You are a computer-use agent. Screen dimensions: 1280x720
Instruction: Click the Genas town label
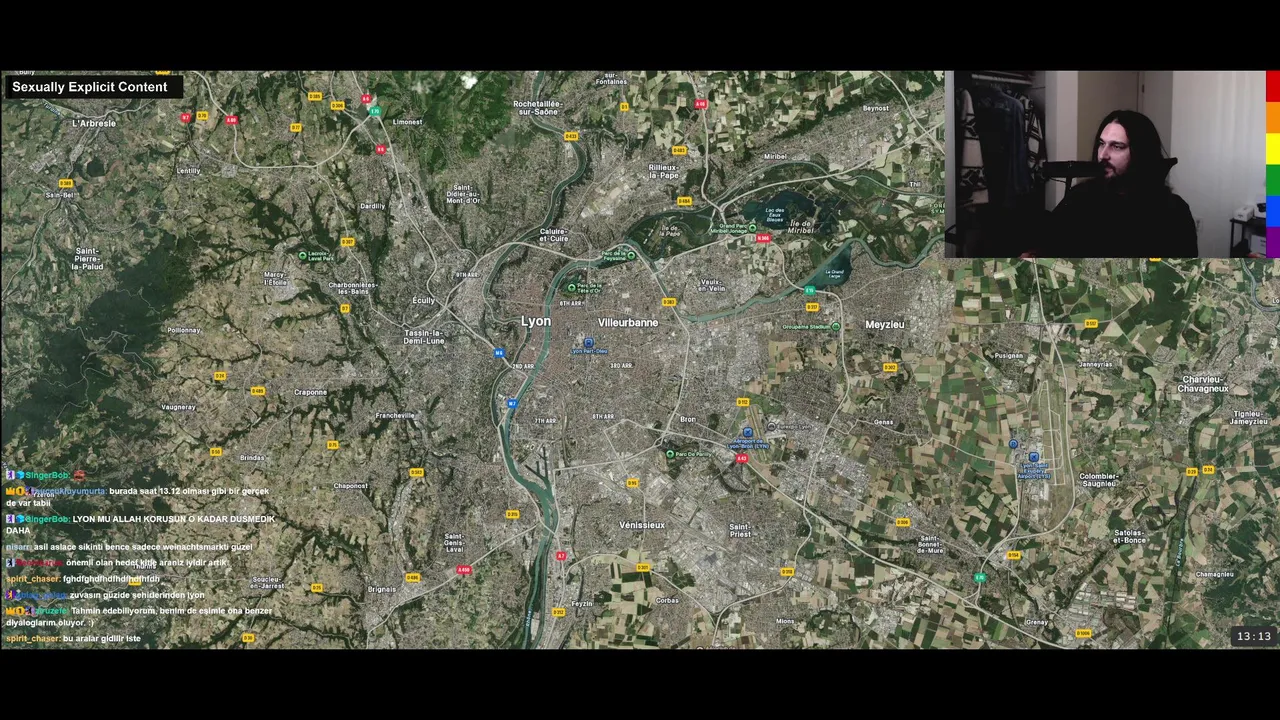(x=883, y=422)
